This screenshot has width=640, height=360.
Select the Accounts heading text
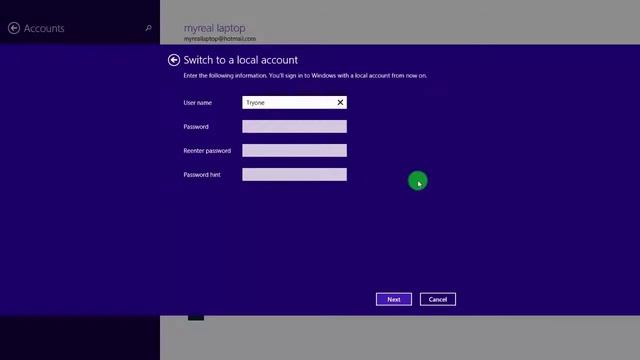[x=44, y=28]
